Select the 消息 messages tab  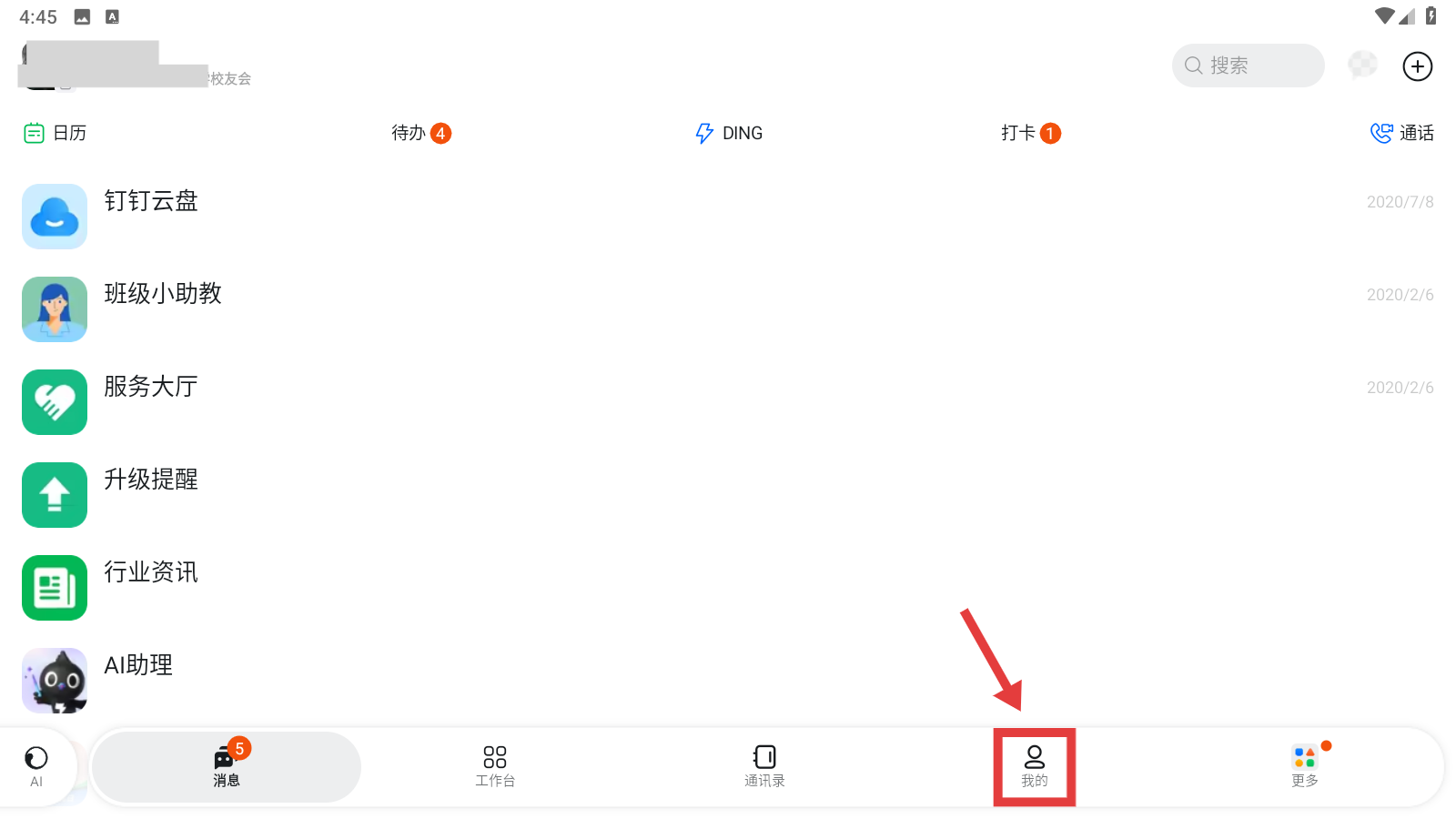(x=227, y=767)
